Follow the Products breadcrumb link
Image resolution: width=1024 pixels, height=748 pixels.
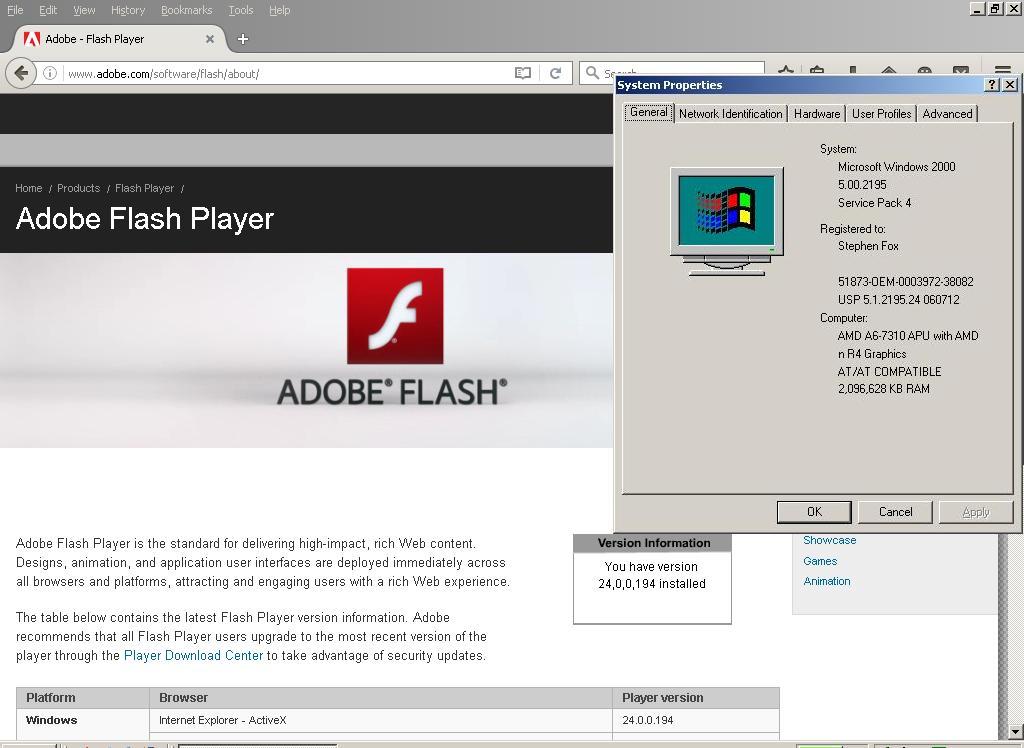pos(78,188)
